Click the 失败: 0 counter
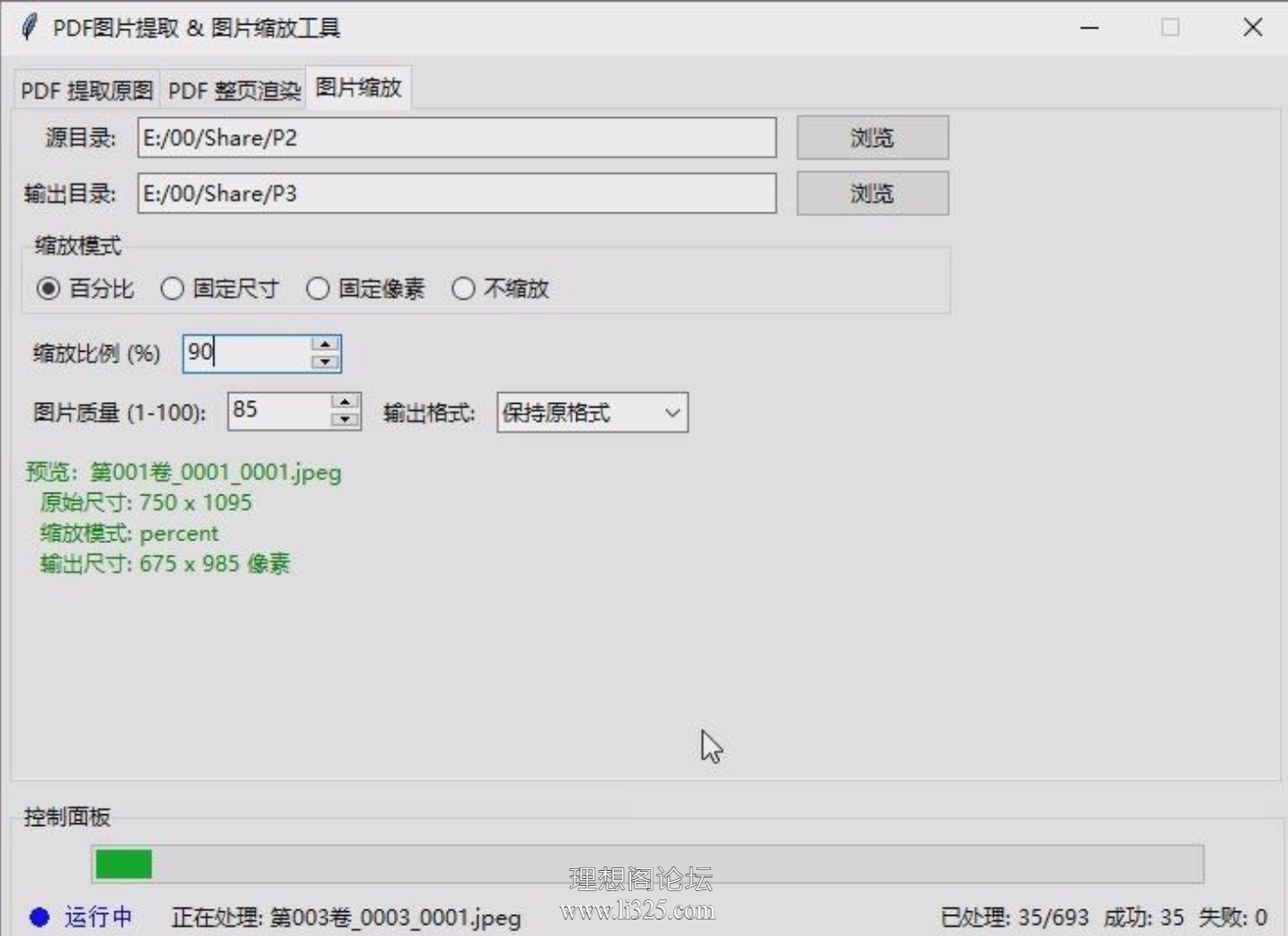 click(1233, 918)
